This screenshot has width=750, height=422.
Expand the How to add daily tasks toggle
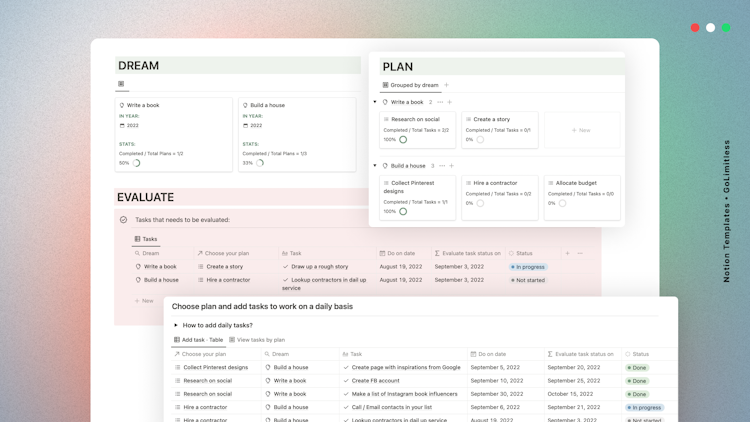click(176, 325)
